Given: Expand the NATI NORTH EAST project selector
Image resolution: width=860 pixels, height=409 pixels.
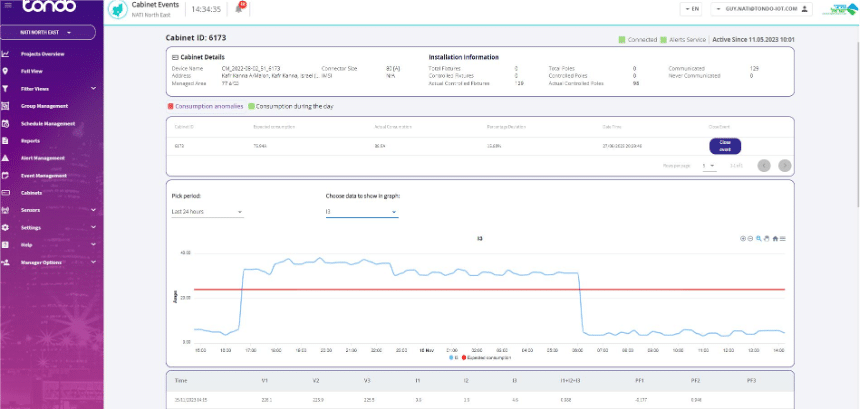Looking at the screenshot, I should [x=50, y=33].
